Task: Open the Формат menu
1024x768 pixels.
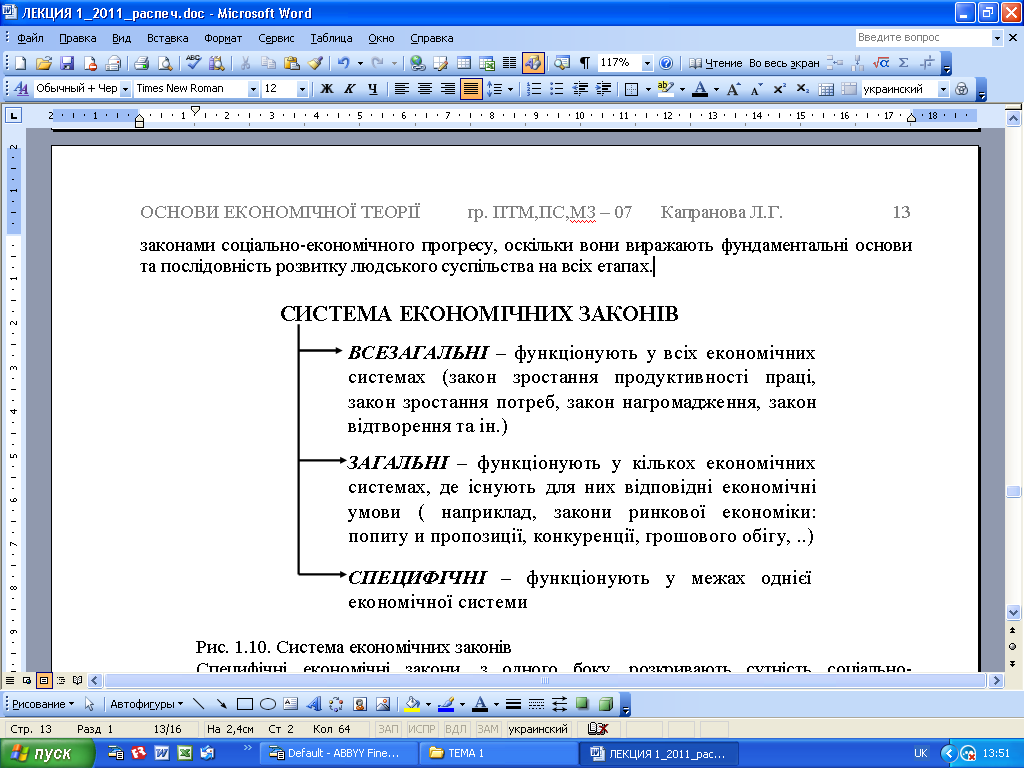Action: (223, 38)
